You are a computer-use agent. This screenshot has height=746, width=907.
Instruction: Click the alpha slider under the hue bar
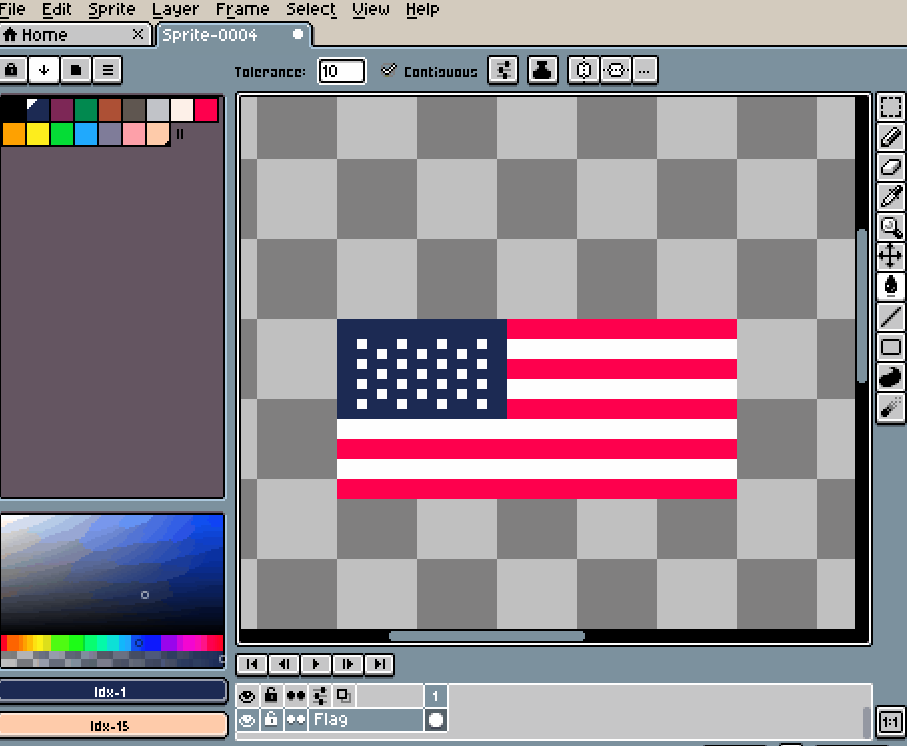112,659
